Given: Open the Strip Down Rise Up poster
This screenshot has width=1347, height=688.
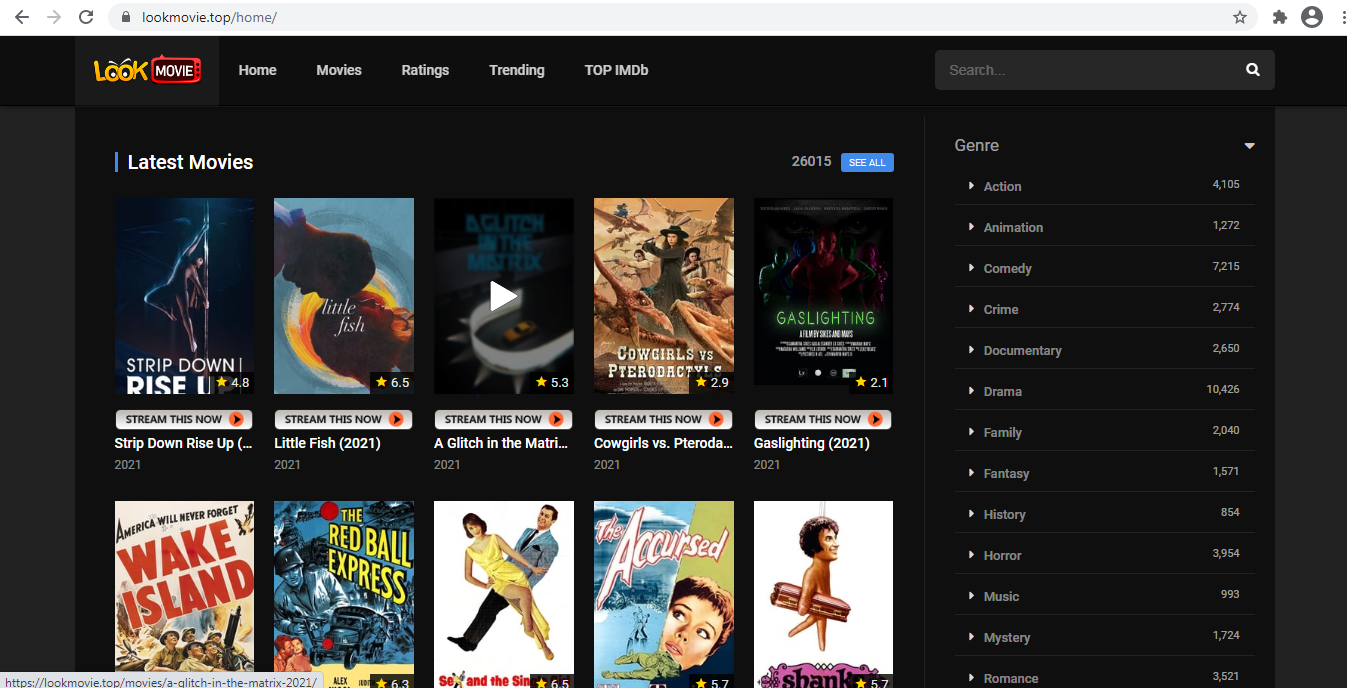Looking at the screenshot, I should pos(184,296).
